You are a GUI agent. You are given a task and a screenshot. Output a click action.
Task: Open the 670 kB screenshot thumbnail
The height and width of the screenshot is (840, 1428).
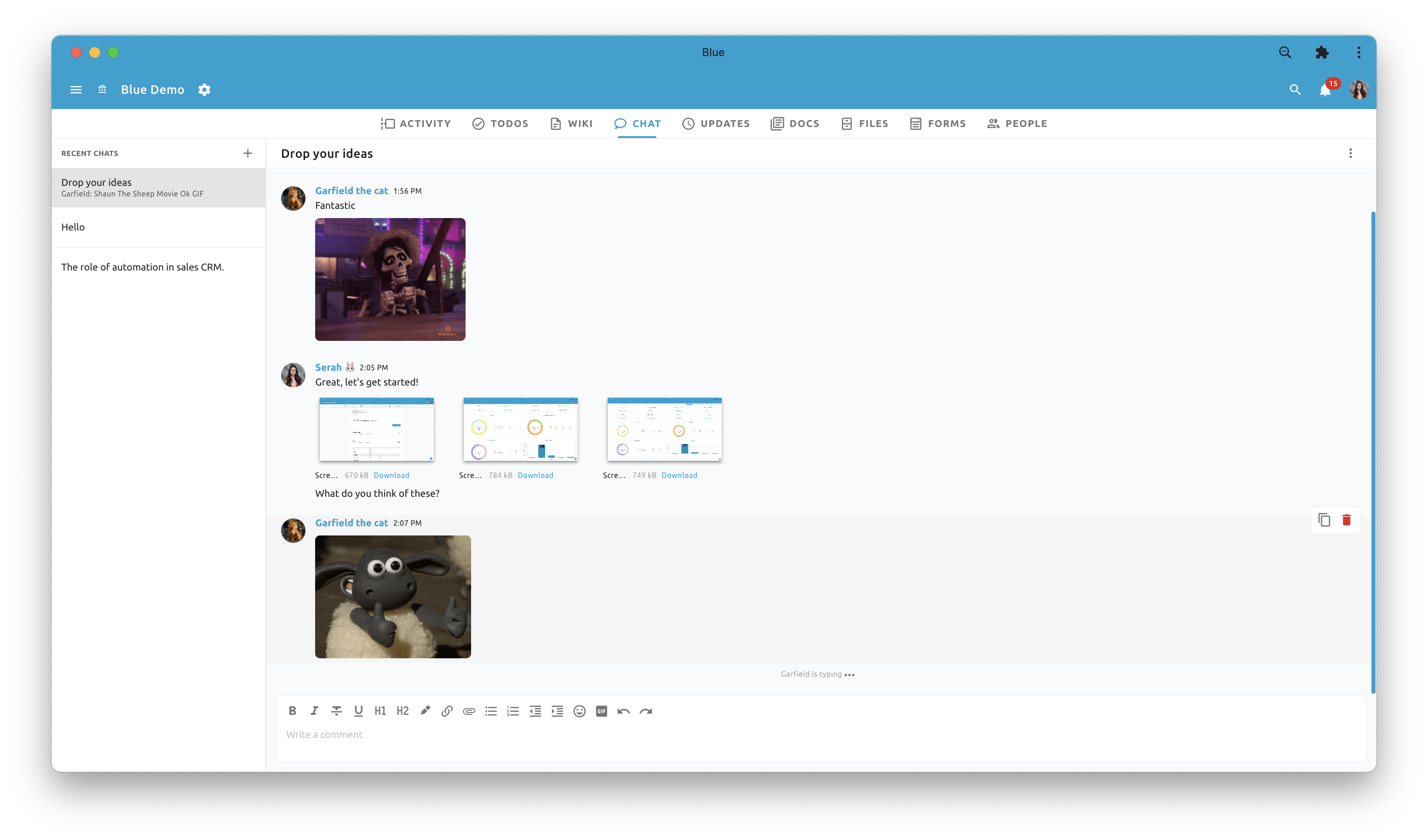376,430
